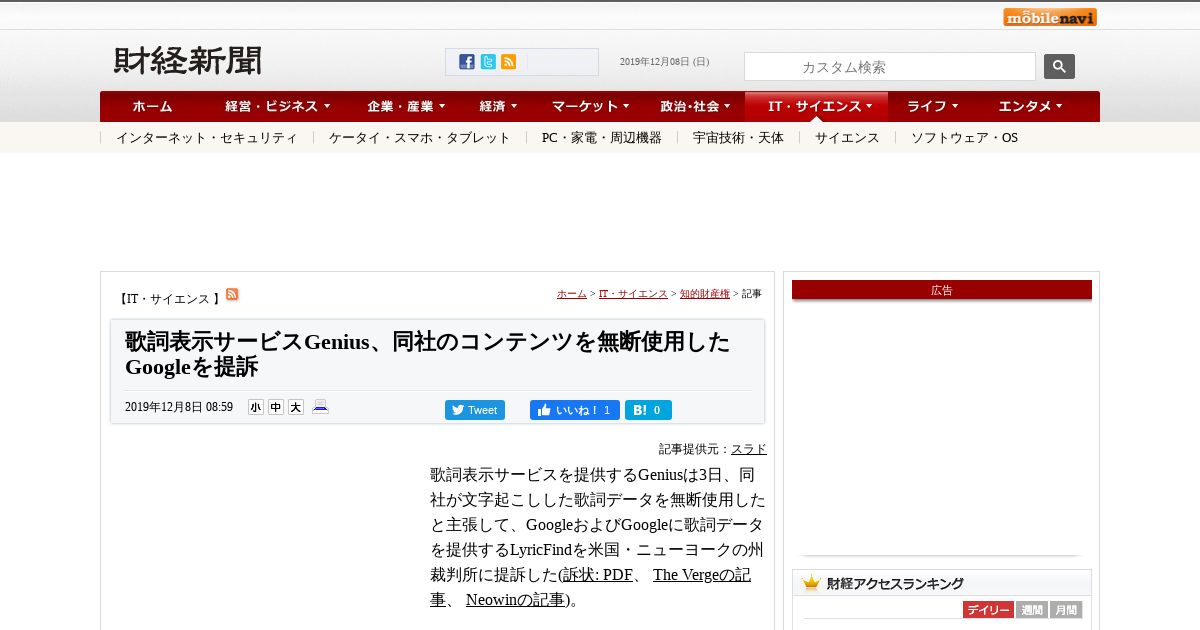The image size is (1200, 630).
Task: Click the mobile navi badge
Action: (1050, 17)
